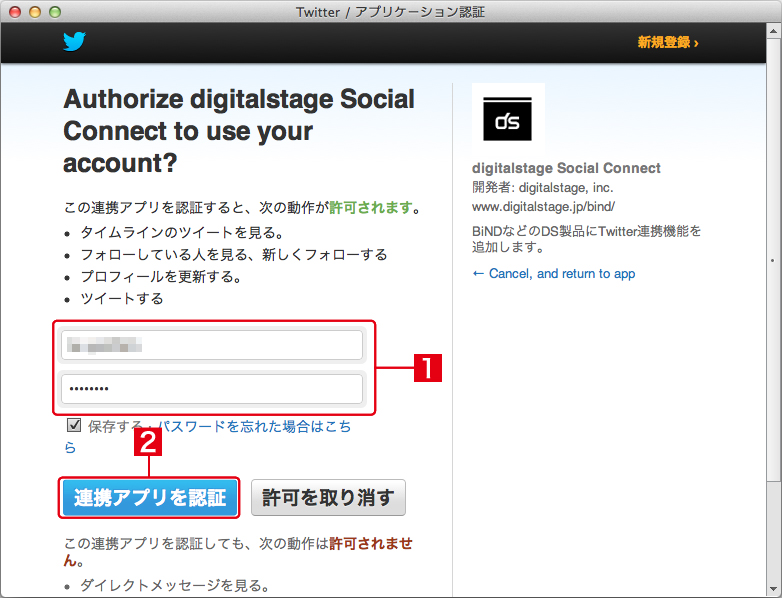Click the ダイレクトメッセージを見る list item
Screen dimensions: 782x598
(x=175, y=585)
